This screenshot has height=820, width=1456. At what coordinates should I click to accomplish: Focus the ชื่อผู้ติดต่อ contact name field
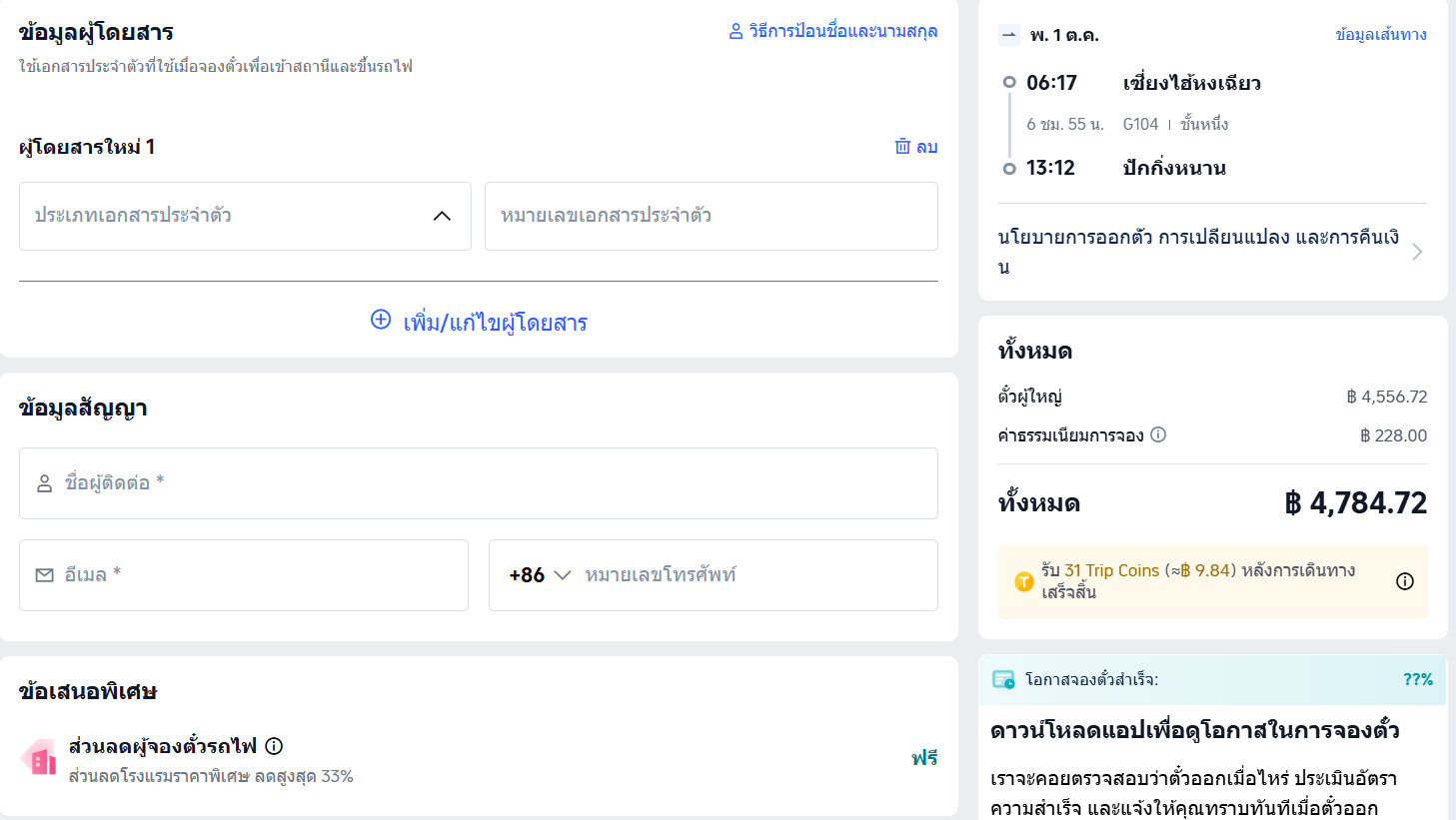coord(478,483)
